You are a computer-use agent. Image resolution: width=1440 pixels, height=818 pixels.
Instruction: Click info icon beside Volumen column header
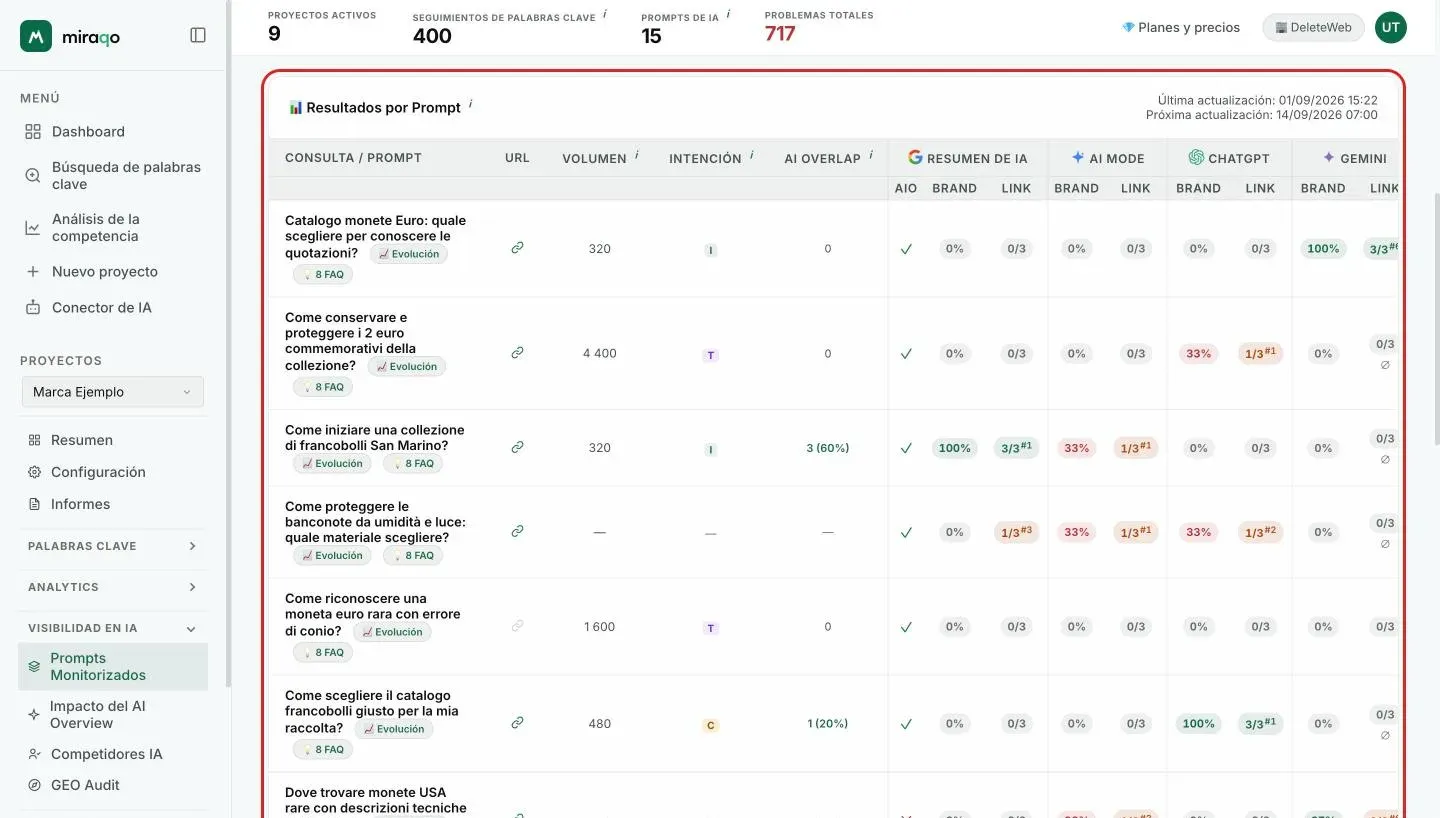point(637,155)
